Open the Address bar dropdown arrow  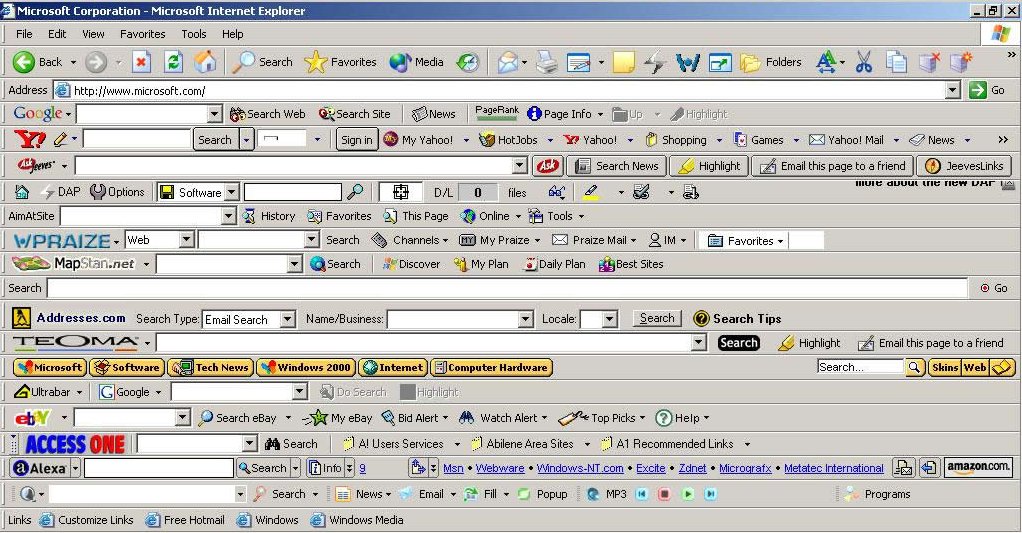tap(953, 91)
